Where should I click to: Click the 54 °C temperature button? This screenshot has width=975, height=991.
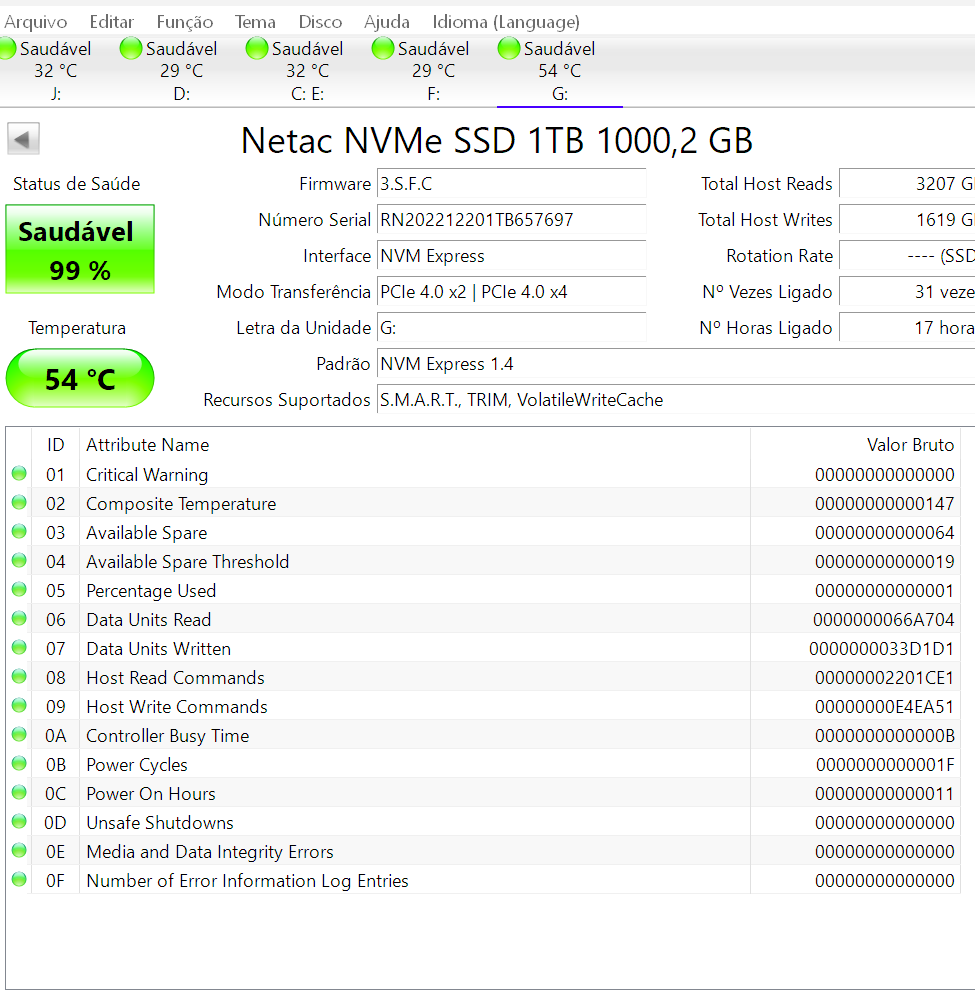(x=80, y=378)
